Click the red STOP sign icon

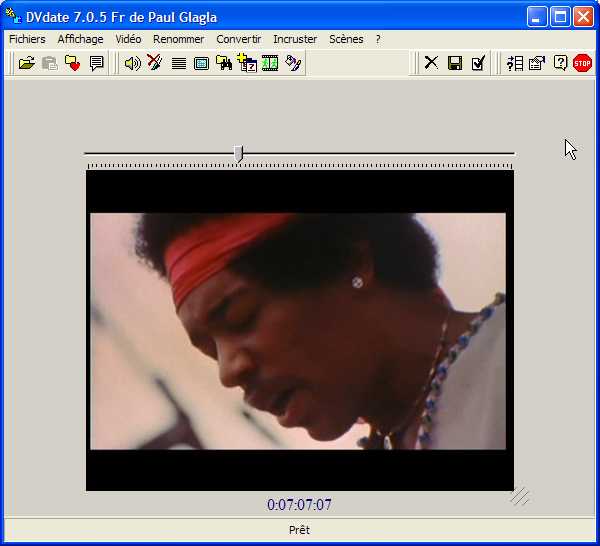coord(582,63)
